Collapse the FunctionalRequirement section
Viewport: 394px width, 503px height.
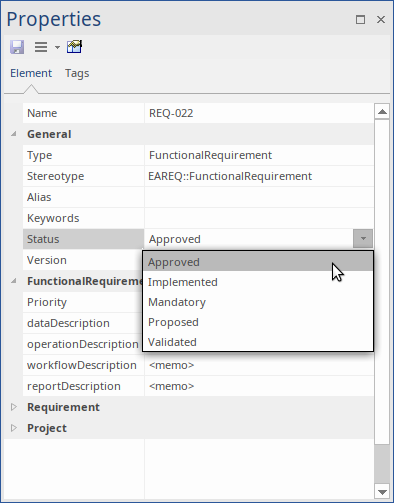(14, 281)
